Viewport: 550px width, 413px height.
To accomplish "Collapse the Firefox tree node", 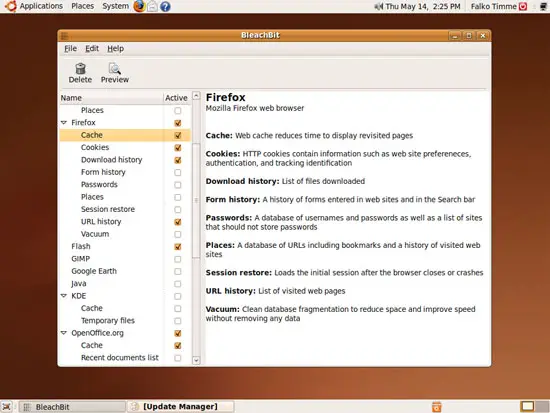I will tap(64, 122).
